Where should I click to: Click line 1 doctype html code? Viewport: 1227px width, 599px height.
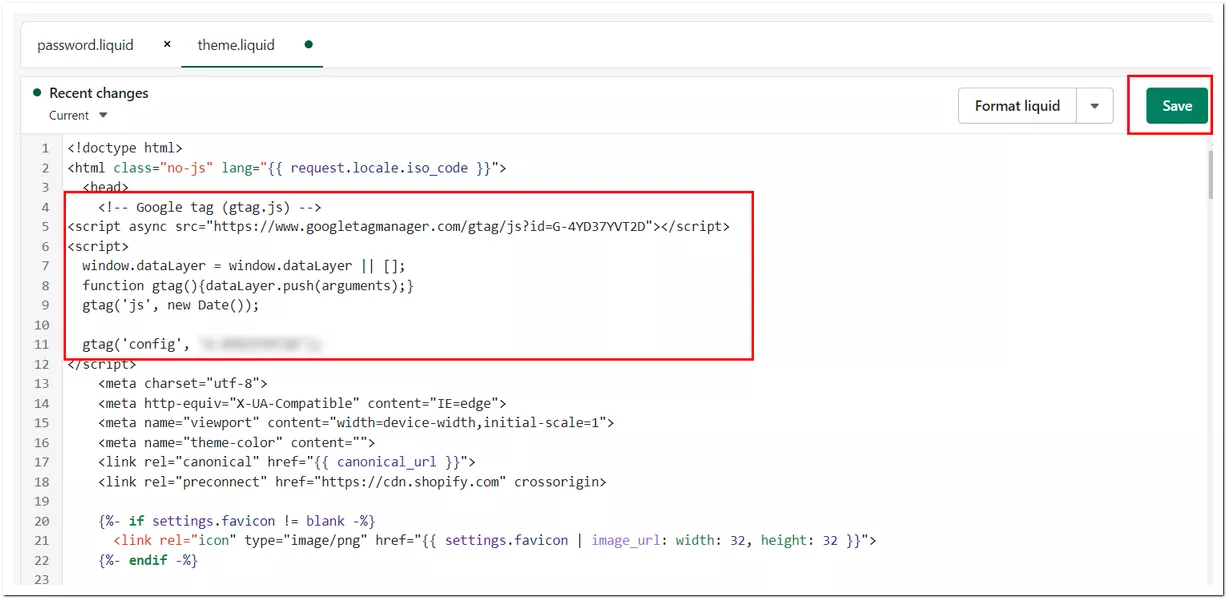click(125, 148)
